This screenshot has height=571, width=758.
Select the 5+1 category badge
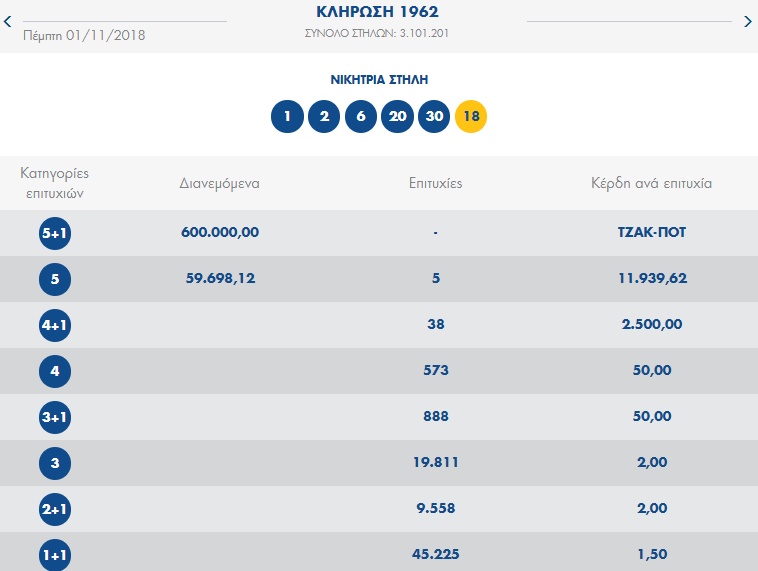[55, 233]
